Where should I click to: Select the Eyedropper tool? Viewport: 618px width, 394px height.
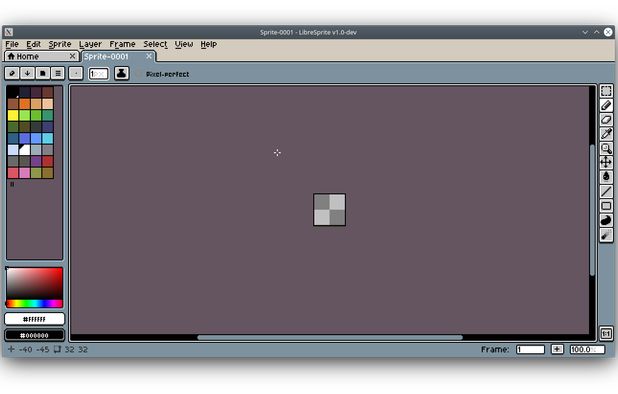point(606,134)
